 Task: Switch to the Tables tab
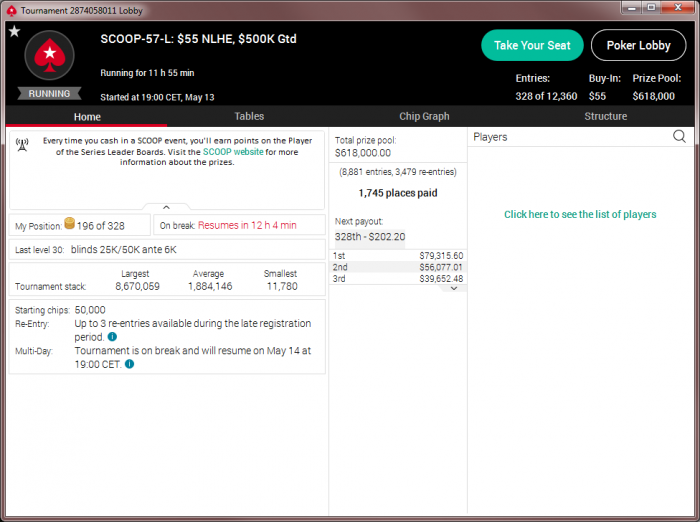click(x=249, y=116)
